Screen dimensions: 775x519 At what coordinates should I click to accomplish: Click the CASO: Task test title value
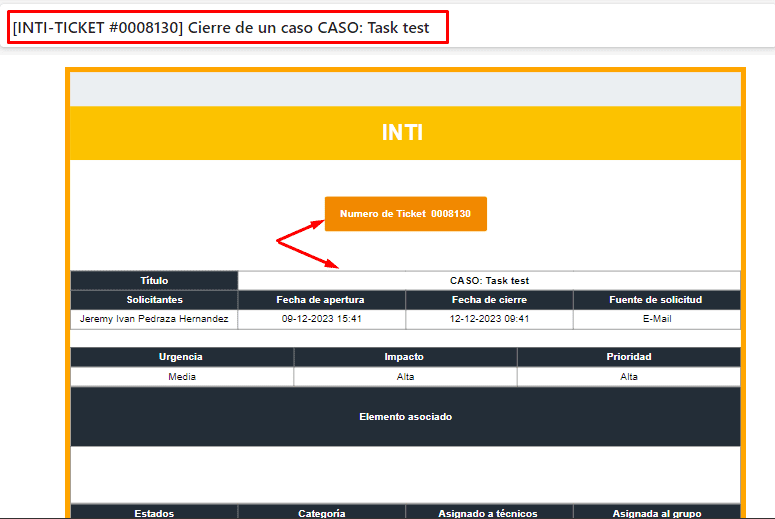point(489,281)
